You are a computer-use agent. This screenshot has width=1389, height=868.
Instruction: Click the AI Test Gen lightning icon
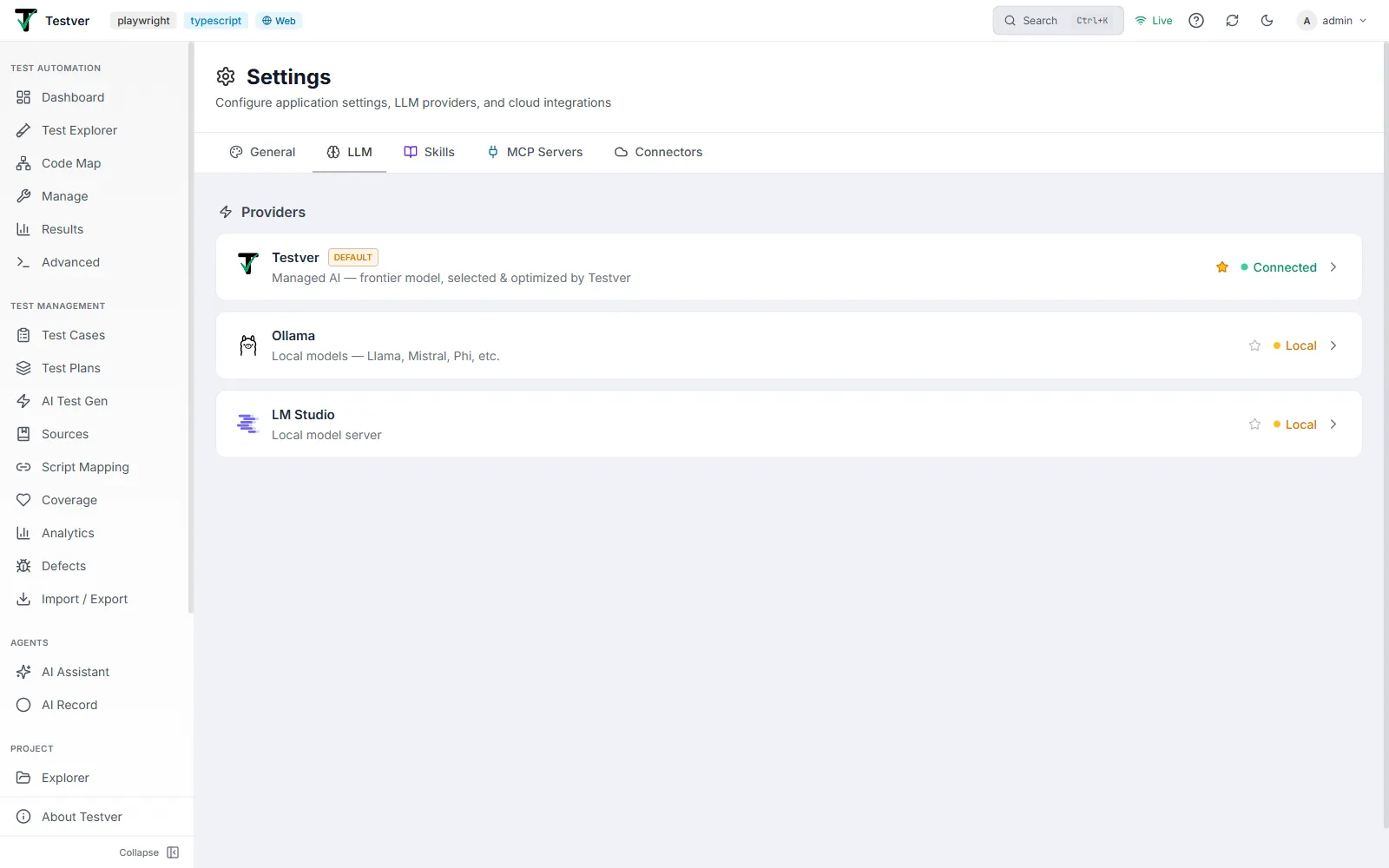click(x=23, y=401)
